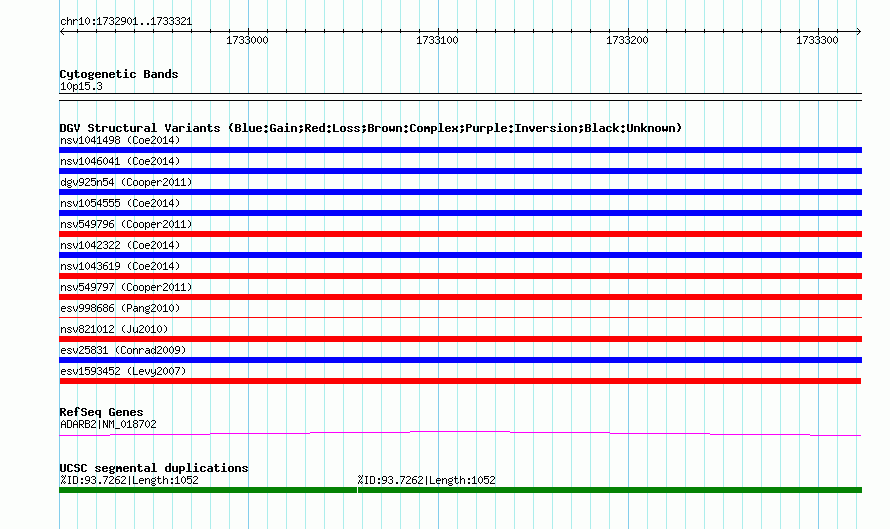Click the nsv1054555 (Coe2014) label
The height and width of the screenshot is (529, 890).
click(120, 203)
